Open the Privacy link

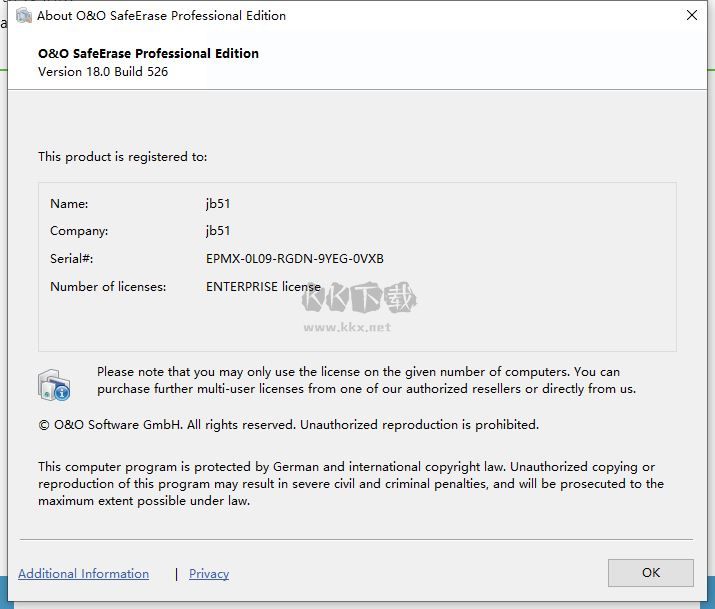click(209, 574)
